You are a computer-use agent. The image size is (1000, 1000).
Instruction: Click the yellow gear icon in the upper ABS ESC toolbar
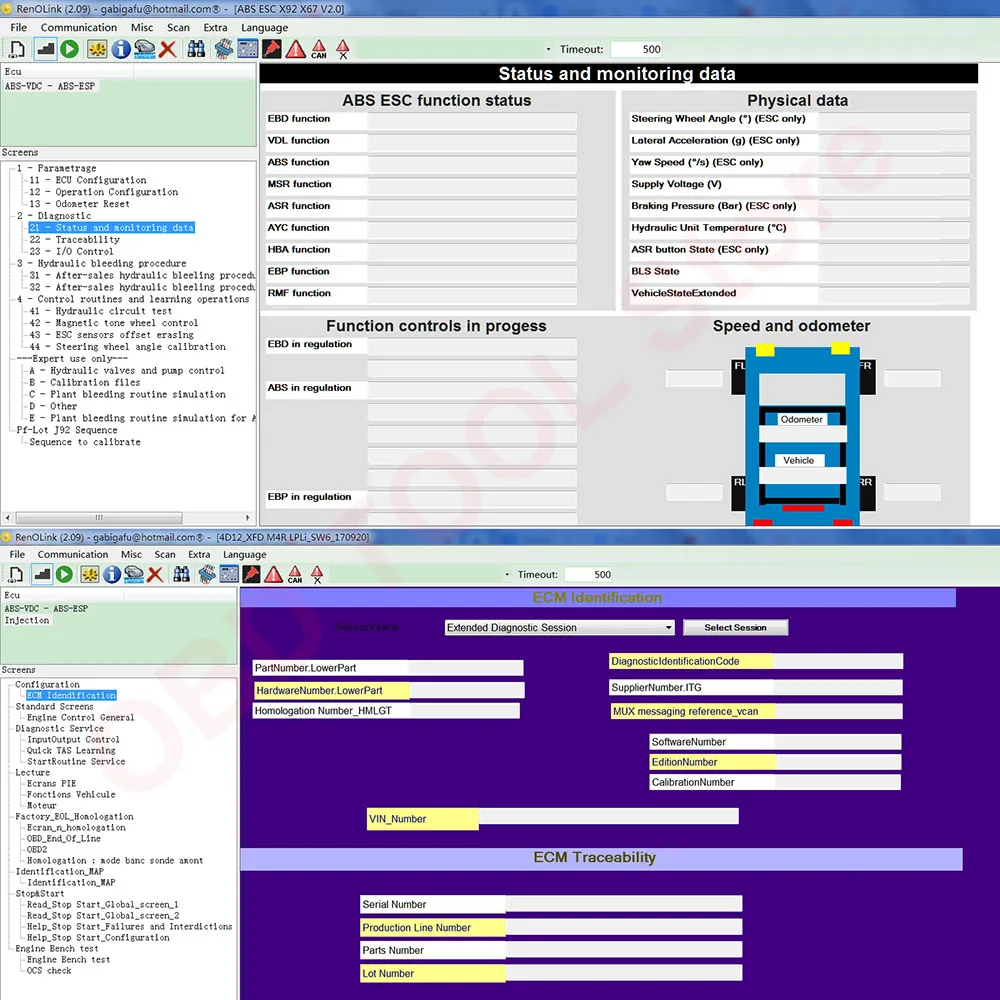(97, 49)
